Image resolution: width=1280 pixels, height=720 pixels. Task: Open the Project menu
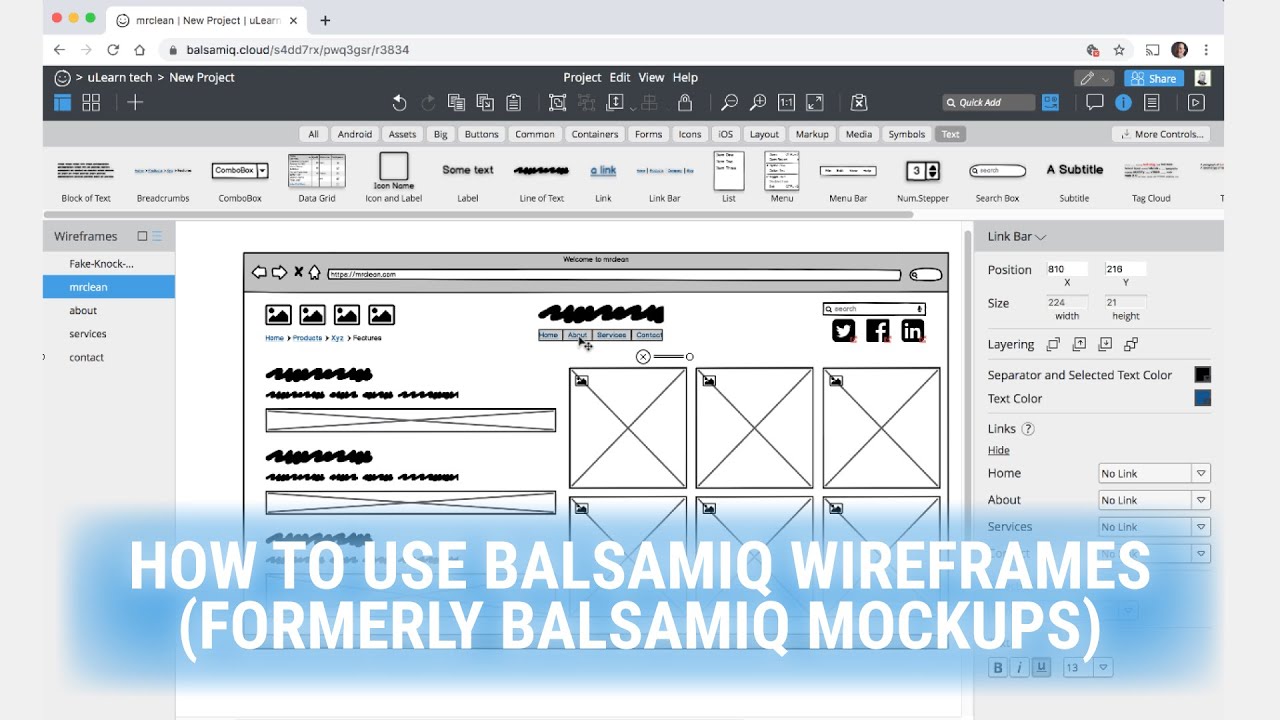tap(582, 77)
